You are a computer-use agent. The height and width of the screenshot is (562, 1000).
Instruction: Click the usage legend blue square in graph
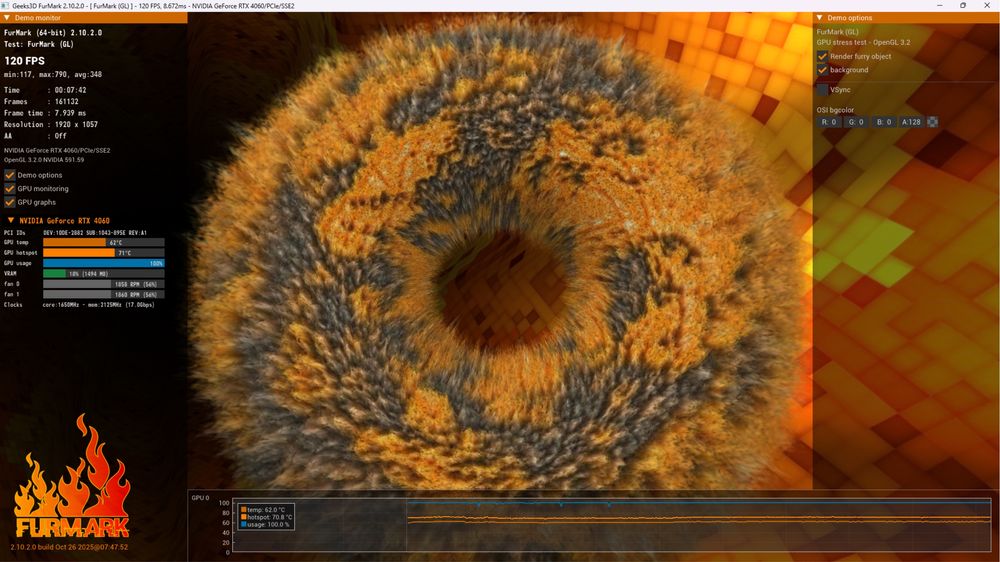click(244, 524)
